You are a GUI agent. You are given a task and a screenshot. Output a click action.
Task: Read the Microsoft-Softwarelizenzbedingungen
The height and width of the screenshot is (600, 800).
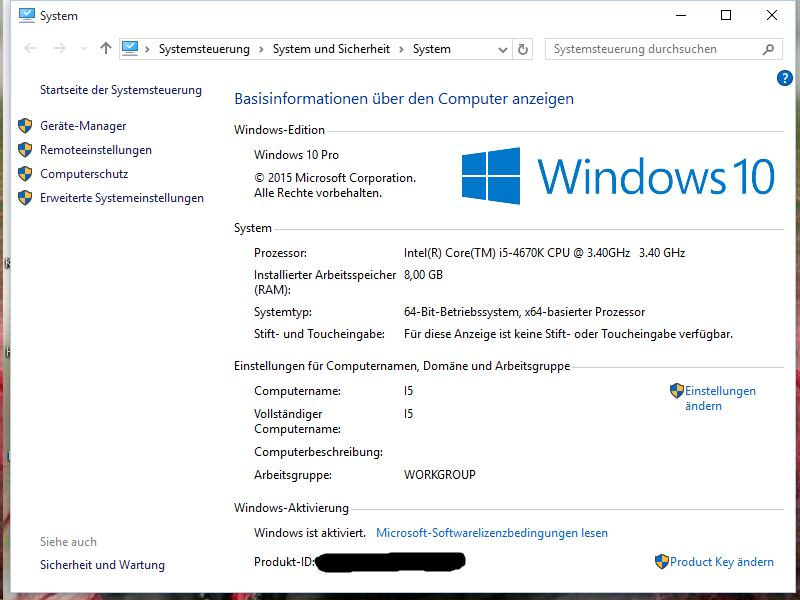coord(491,533)
